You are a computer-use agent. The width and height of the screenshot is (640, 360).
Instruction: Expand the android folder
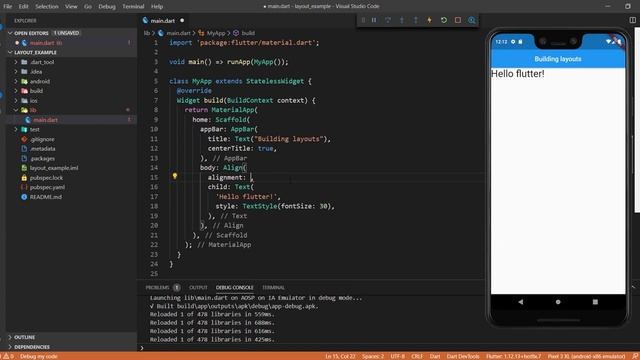coord(40,81)
